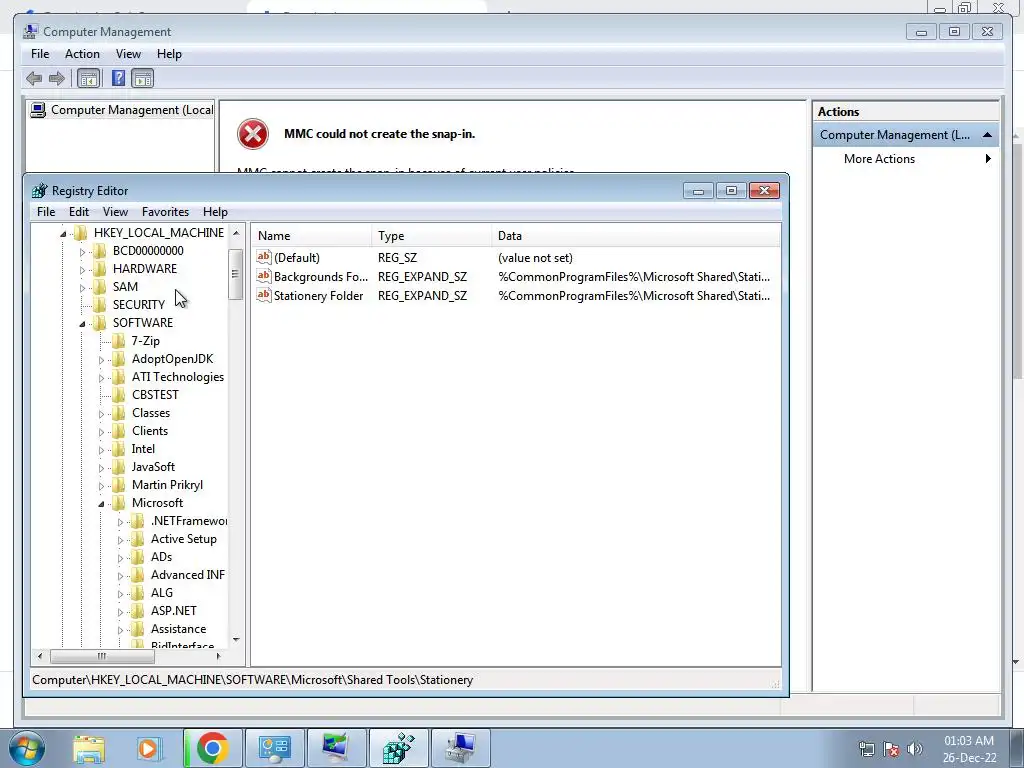Click the Back arrow in Computer Management toolbar

point(34,79)
